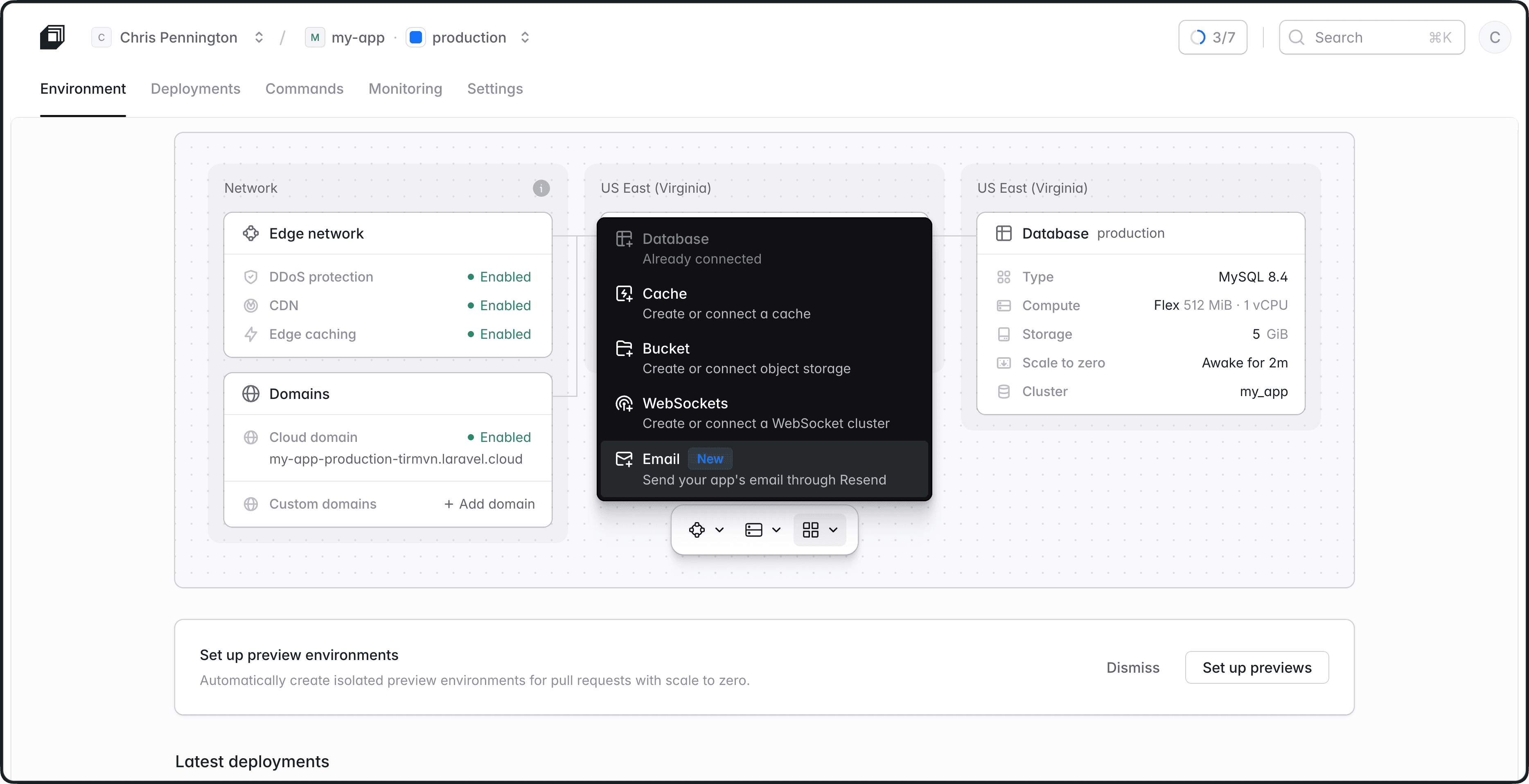Click the Cluster database icon
The image size is (1529, 784).
1003,392
